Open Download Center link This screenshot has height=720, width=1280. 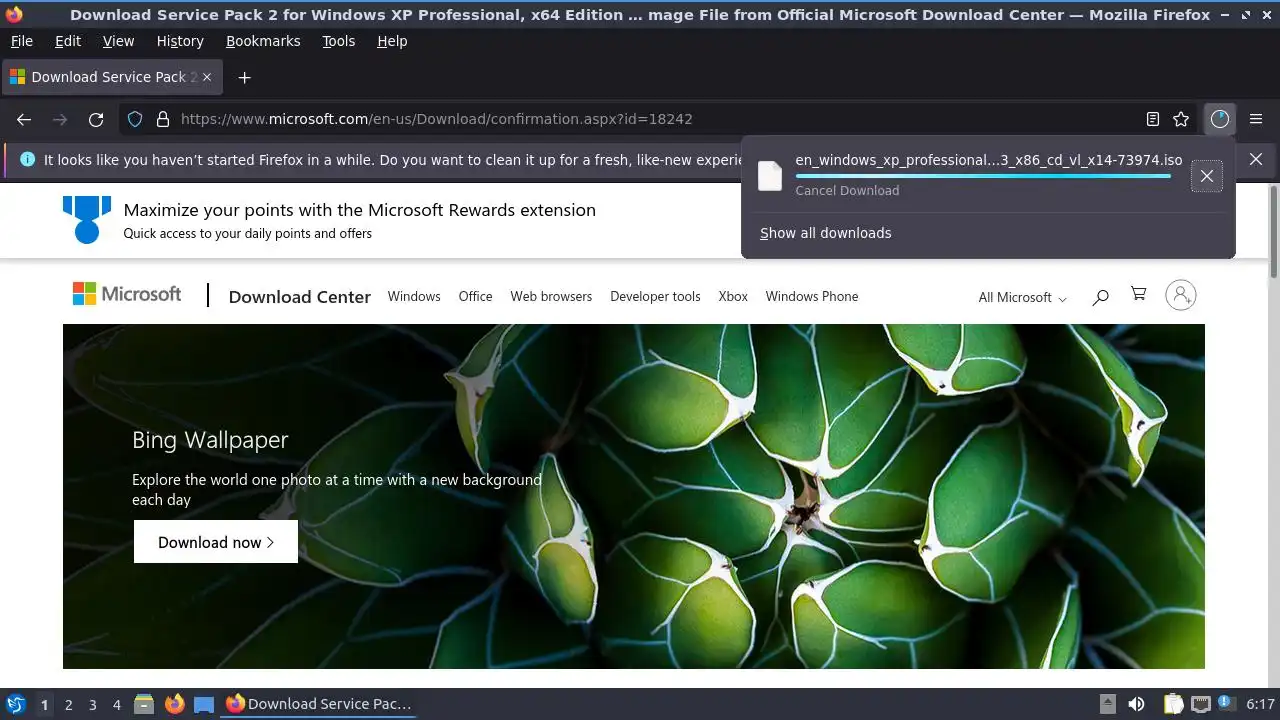(x=299, y=297)
